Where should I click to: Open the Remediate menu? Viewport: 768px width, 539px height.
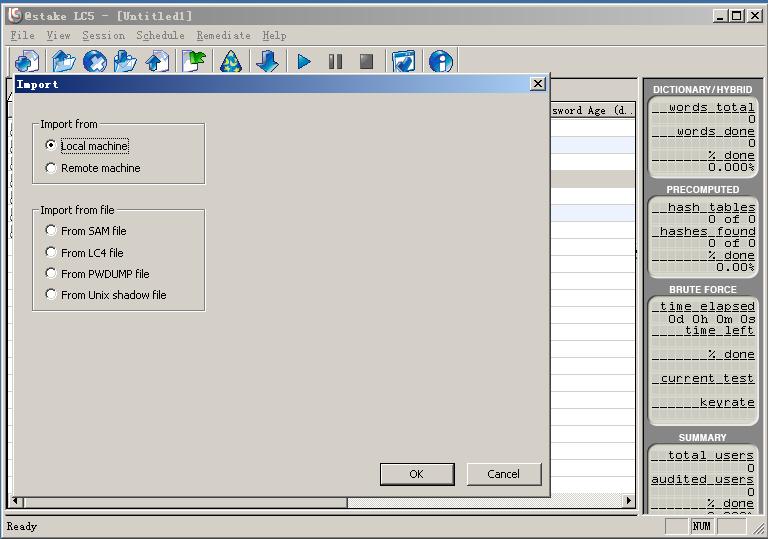(x=223, y=36)
